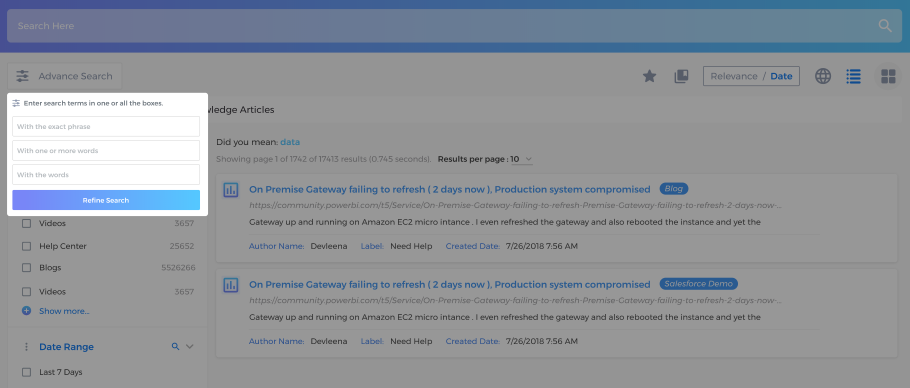The width and height of the screenshot is (910, 388).
Task: Check the Videos box just above Show more
Action: [x=26, y=292]
